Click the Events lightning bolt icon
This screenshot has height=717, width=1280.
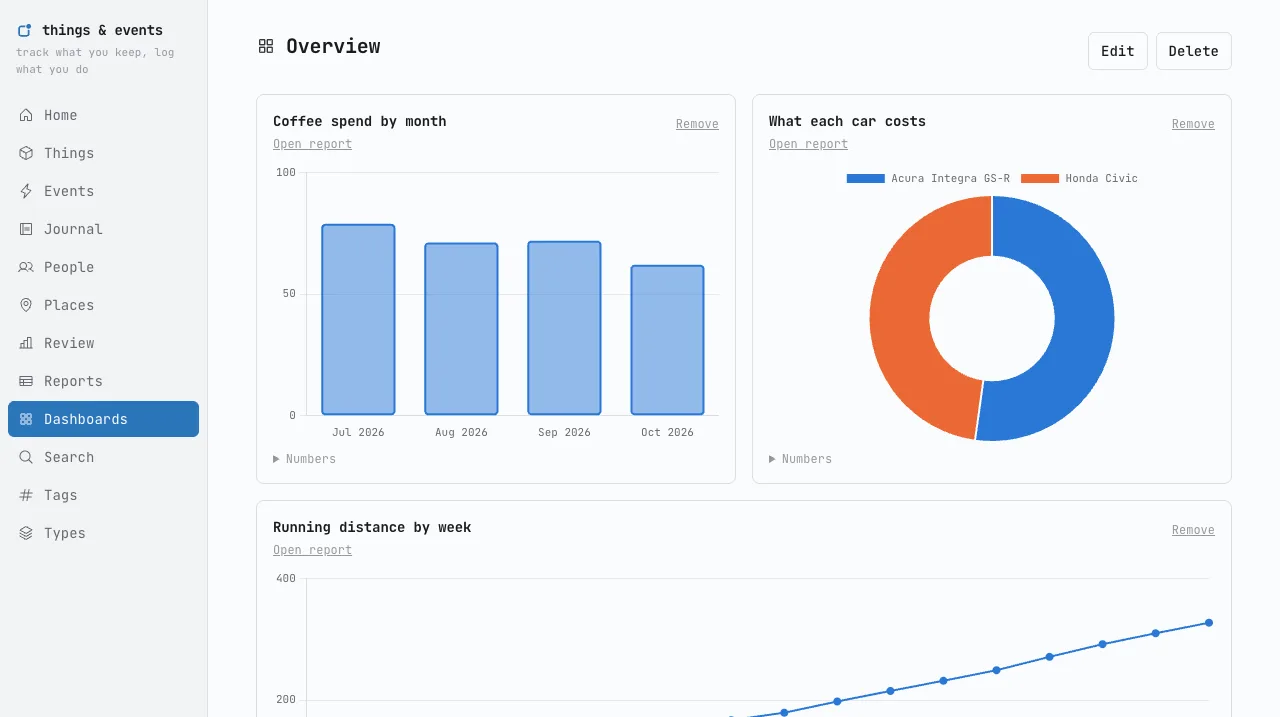click(x=26, y=191)
